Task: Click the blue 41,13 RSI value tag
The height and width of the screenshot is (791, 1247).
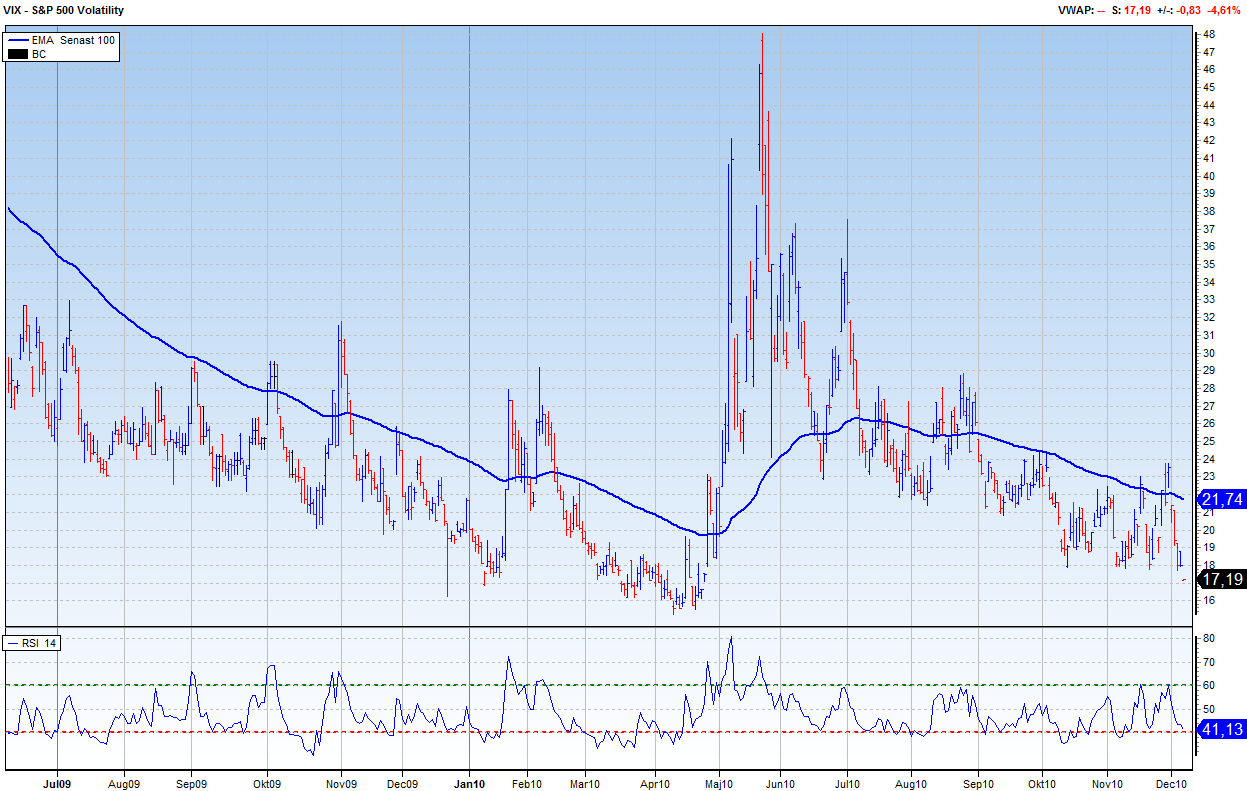Action: [1221, 731]
